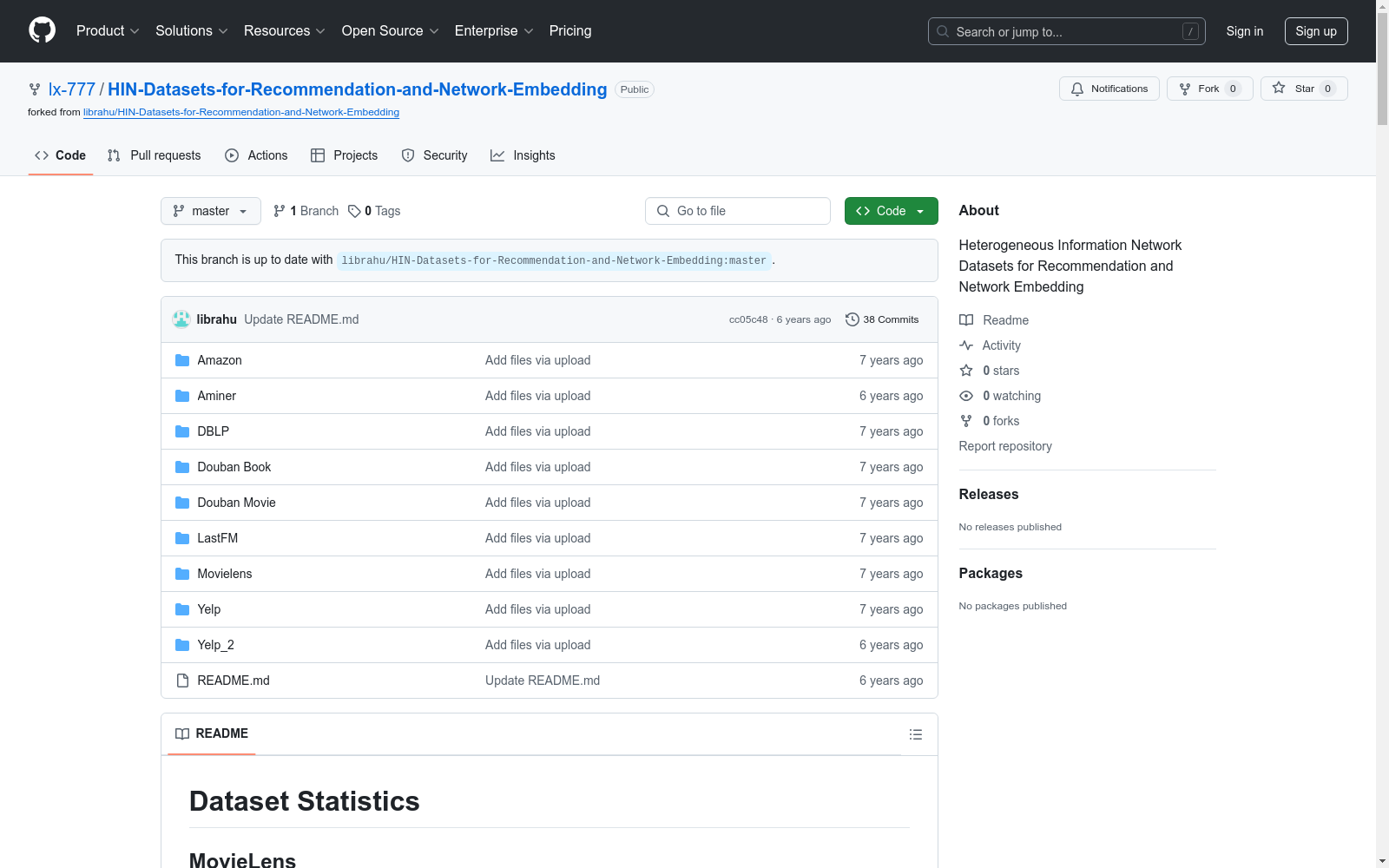1389x868 pixels.
Task: Click librahu's avatar image
Action: (x=181, y=319)
